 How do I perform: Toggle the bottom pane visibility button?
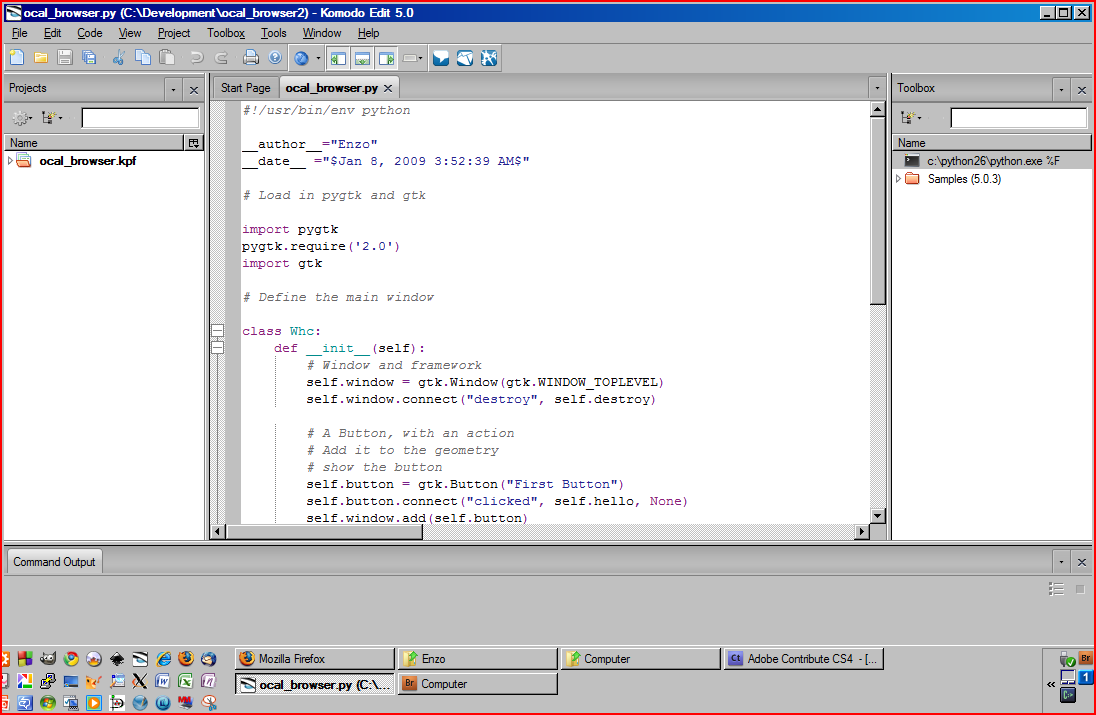(x=362, y=59)
